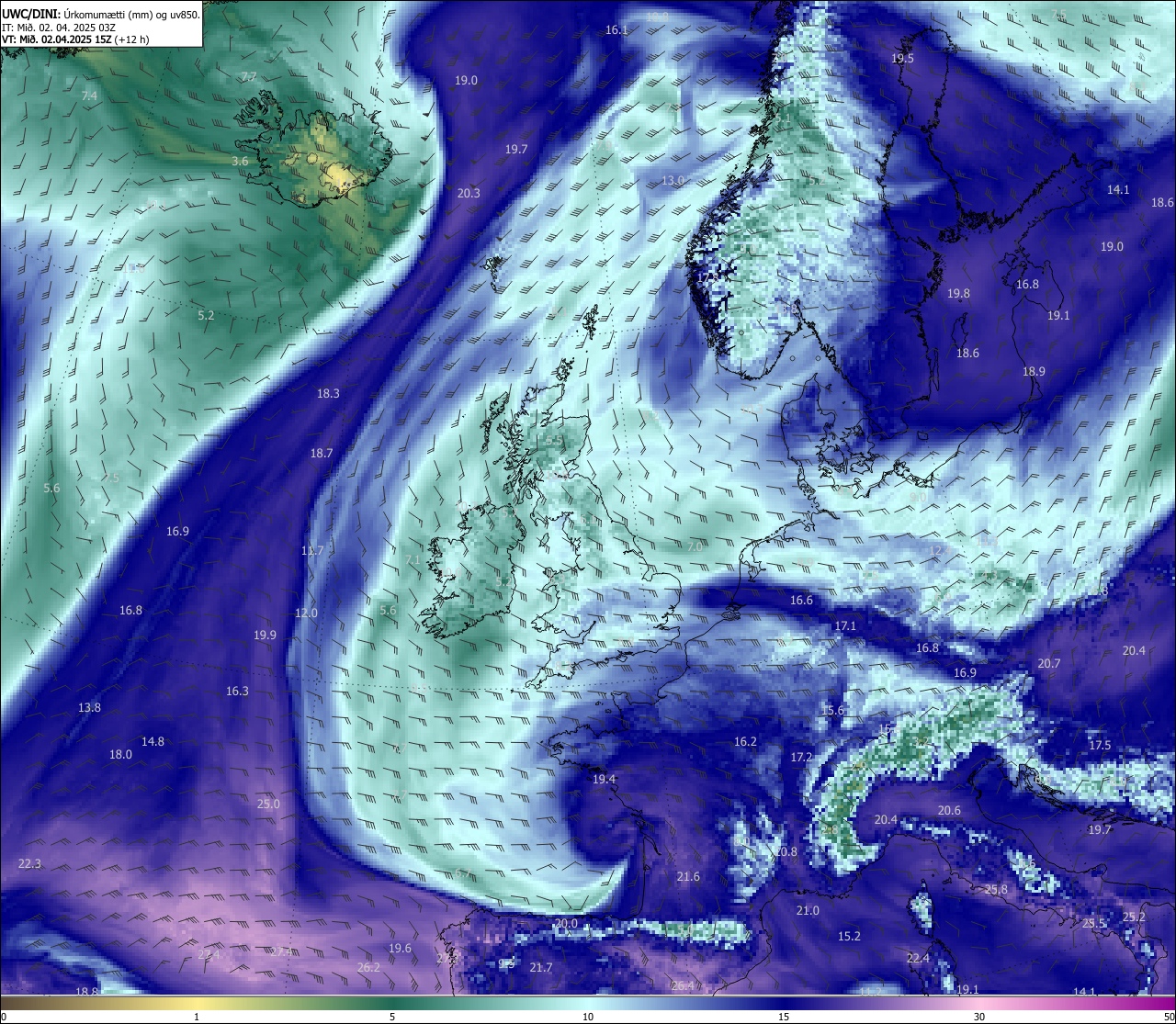Click the 13.0 value in the Norwegian Sea
Viewport: 1176px width, 1024px height.
pyautogui.click(x=673, y=180)
